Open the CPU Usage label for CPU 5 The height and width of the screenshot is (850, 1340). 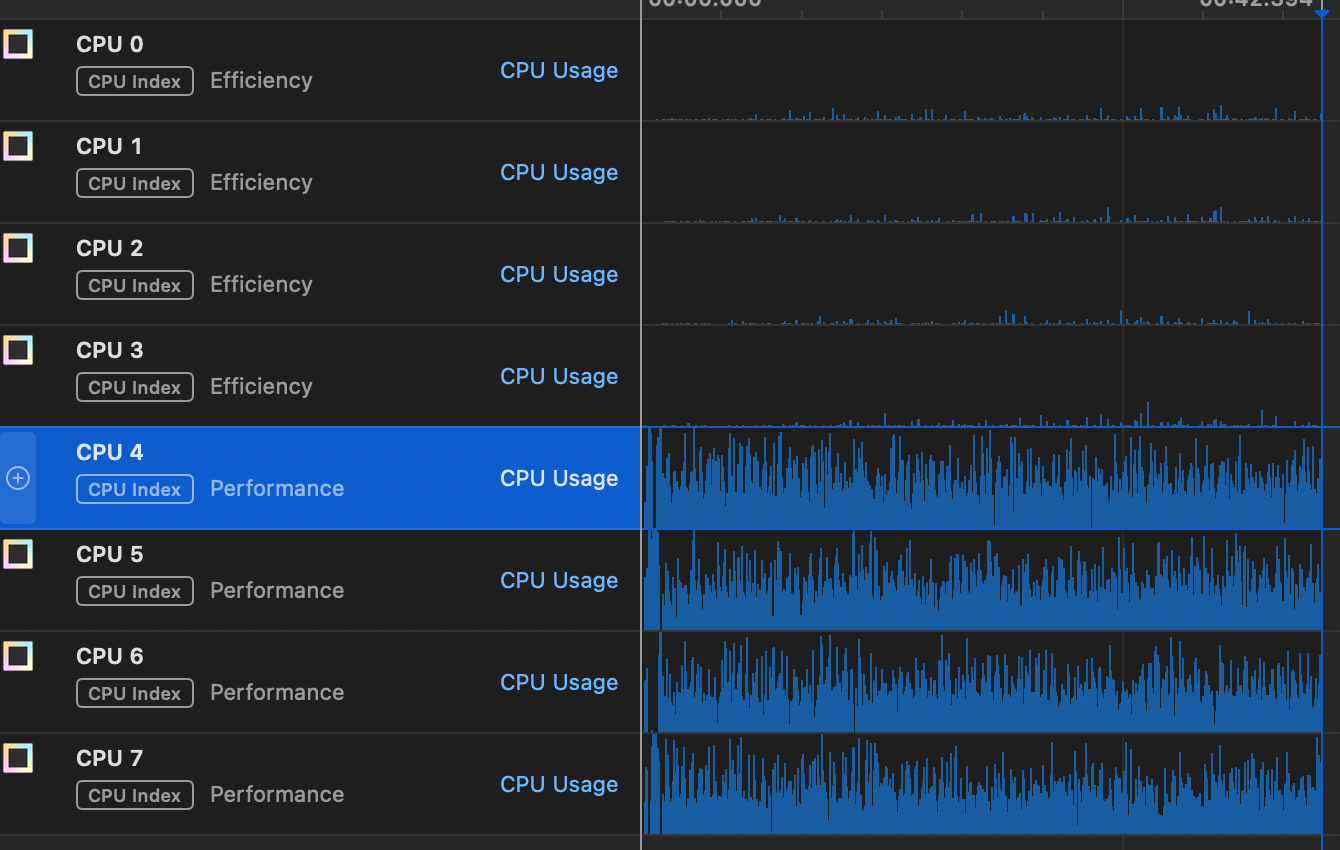(x=559, y=581)
